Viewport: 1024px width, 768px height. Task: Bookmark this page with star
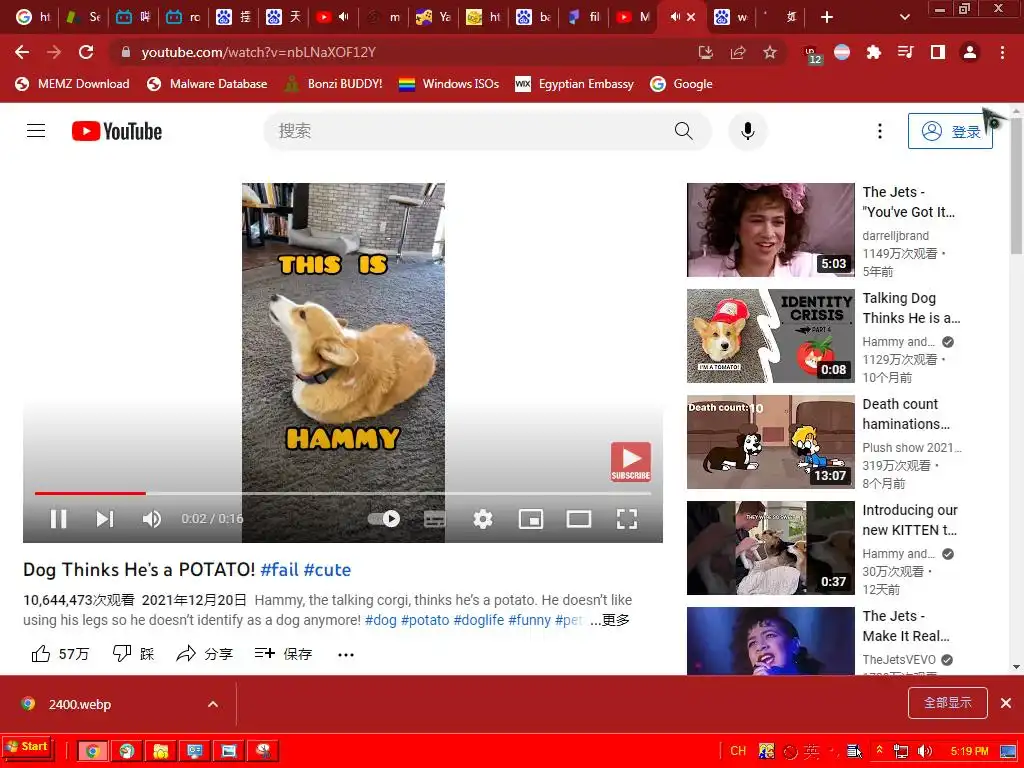pos(770,52)
